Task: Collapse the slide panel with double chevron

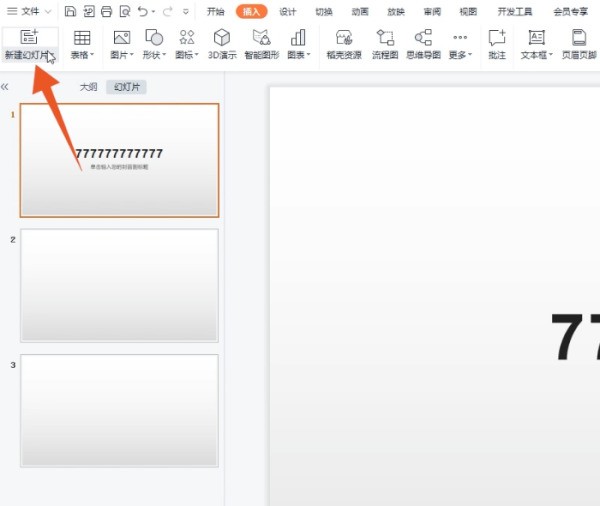Action: point(5,87)
